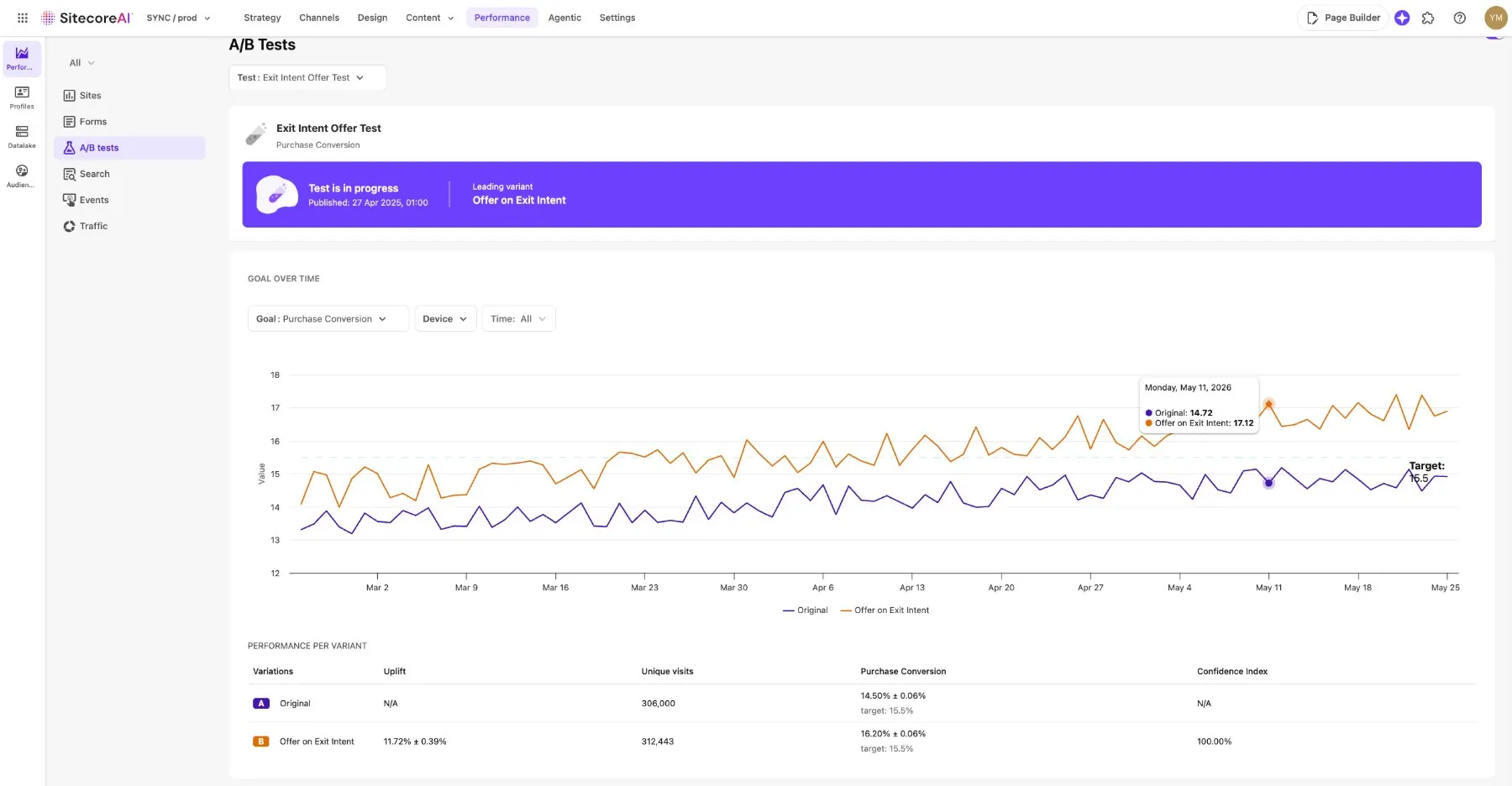
Task: Click the Events monitor icon
Action: 69,200
